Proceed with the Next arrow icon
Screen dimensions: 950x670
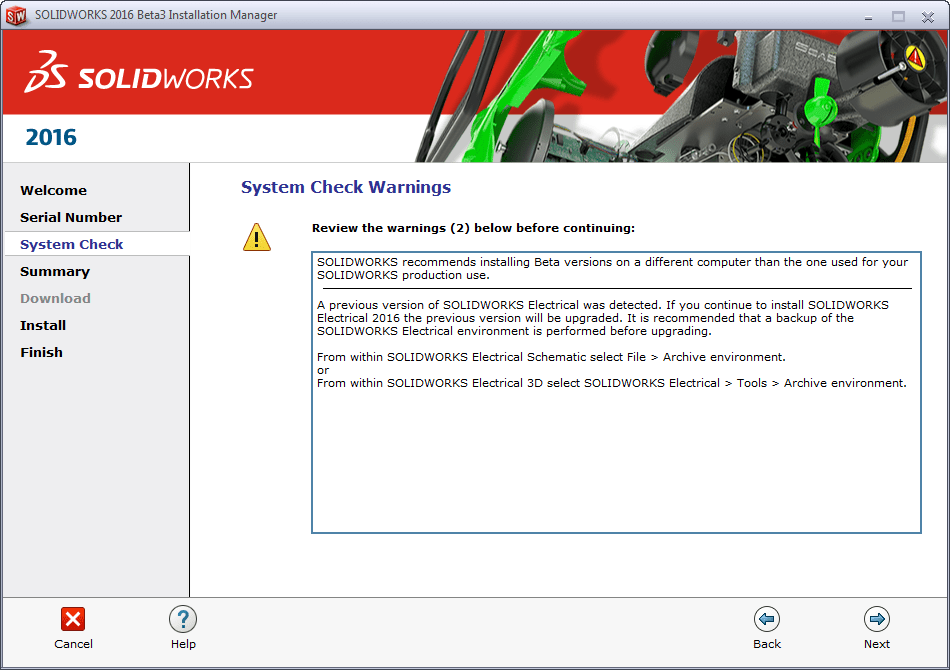click(877, 619)
